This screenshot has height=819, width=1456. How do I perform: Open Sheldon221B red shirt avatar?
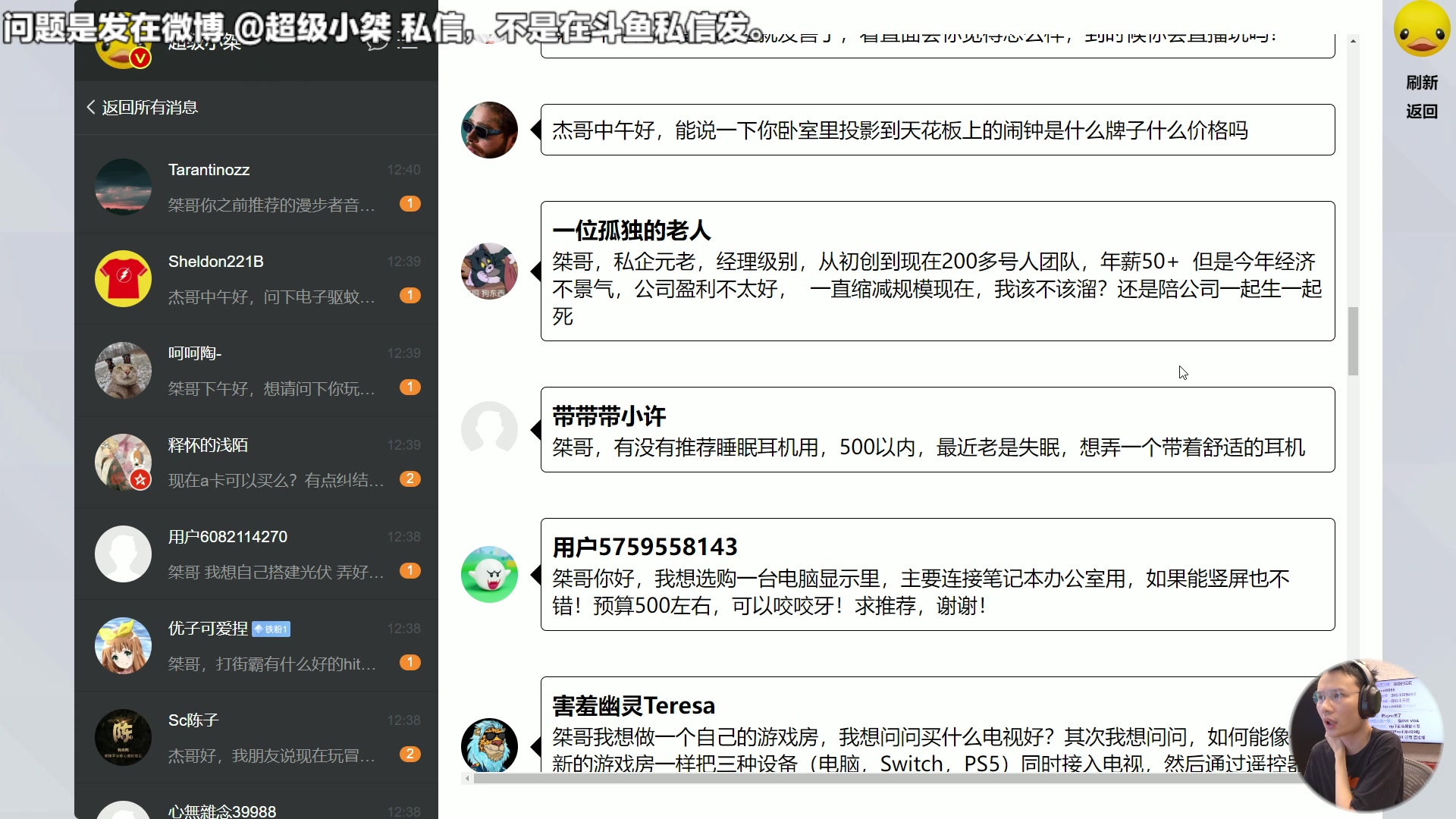[123, 278]
